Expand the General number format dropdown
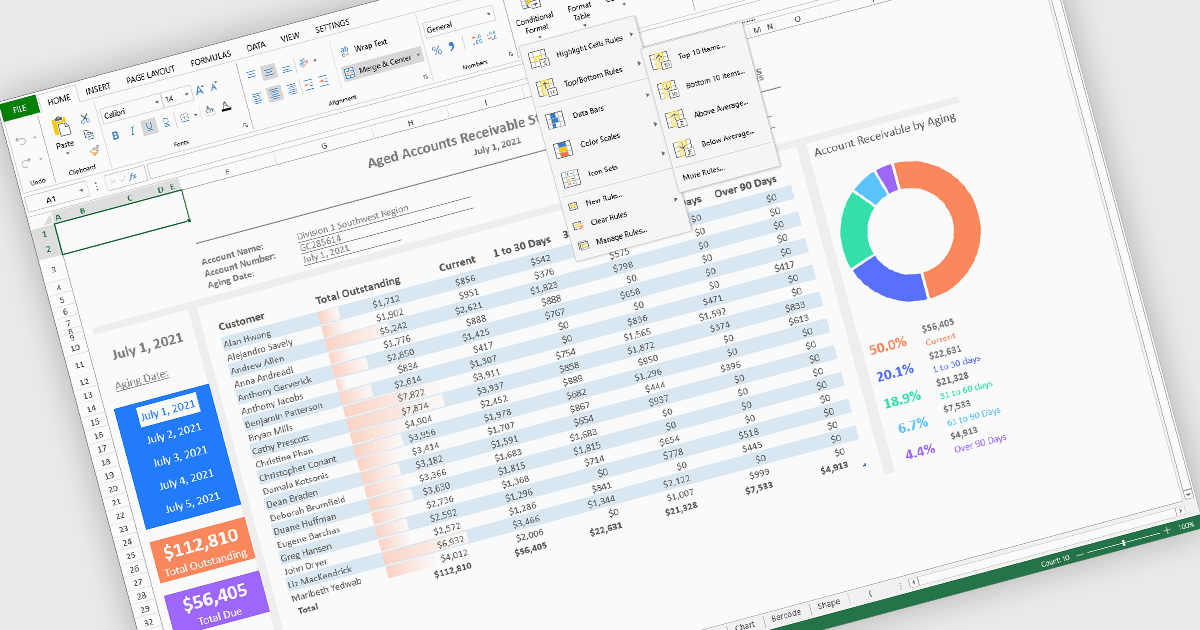Image resolution: width=1200 pixels, height=630 pixels. (488, 16)
